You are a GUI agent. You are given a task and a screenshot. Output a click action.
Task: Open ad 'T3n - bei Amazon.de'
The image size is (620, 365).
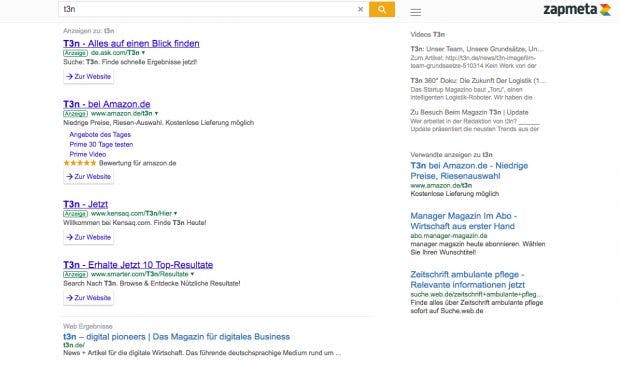[107, 104]
